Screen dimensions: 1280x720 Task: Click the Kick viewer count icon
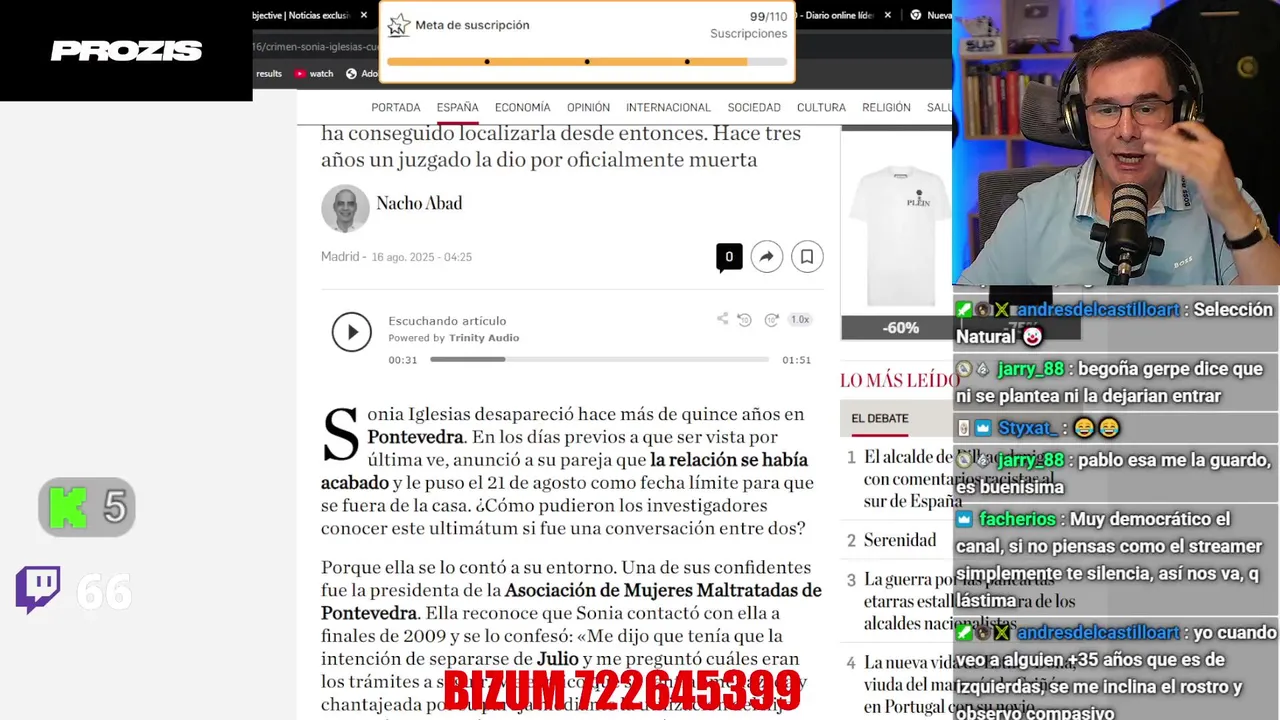pyautogui.click(x=68, y=507)
